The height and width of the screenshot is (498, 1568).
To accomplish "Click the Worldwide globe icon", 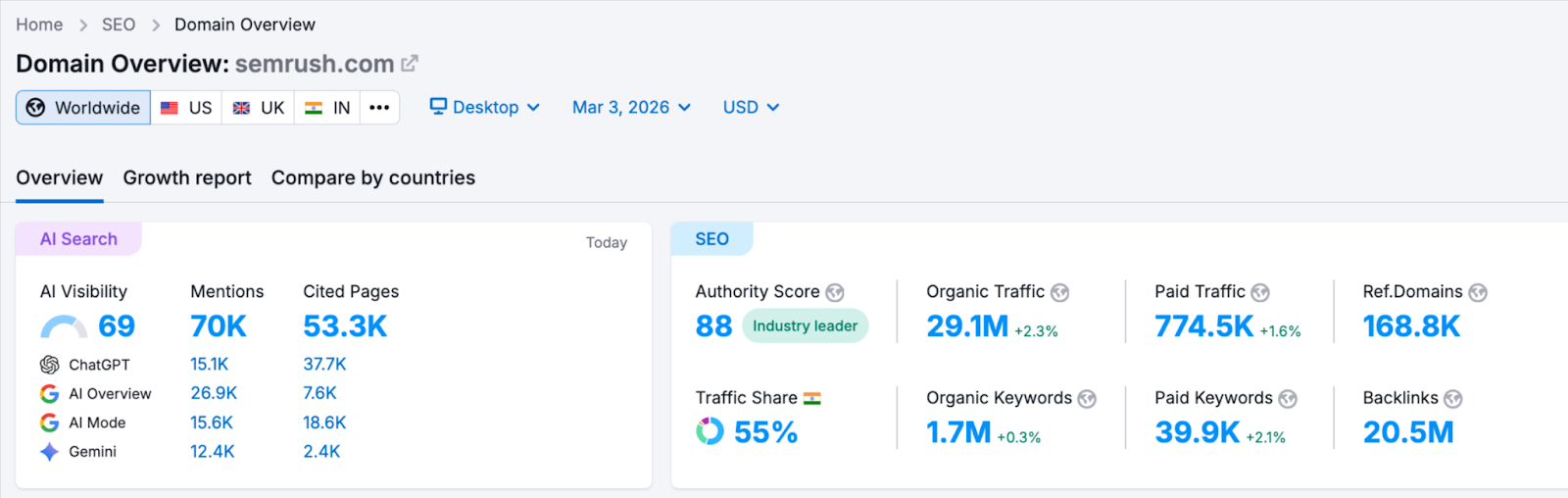I will coord(35,108).
